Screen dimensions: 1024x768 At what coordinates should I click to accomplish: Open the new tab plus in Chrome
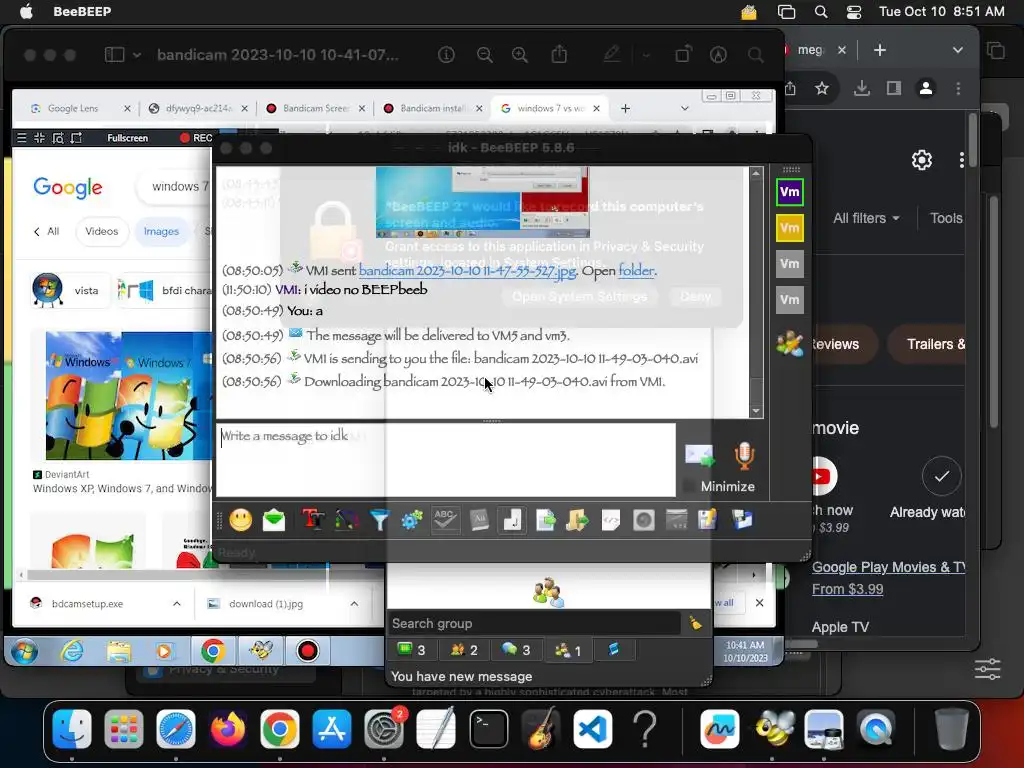pos(880,50)
